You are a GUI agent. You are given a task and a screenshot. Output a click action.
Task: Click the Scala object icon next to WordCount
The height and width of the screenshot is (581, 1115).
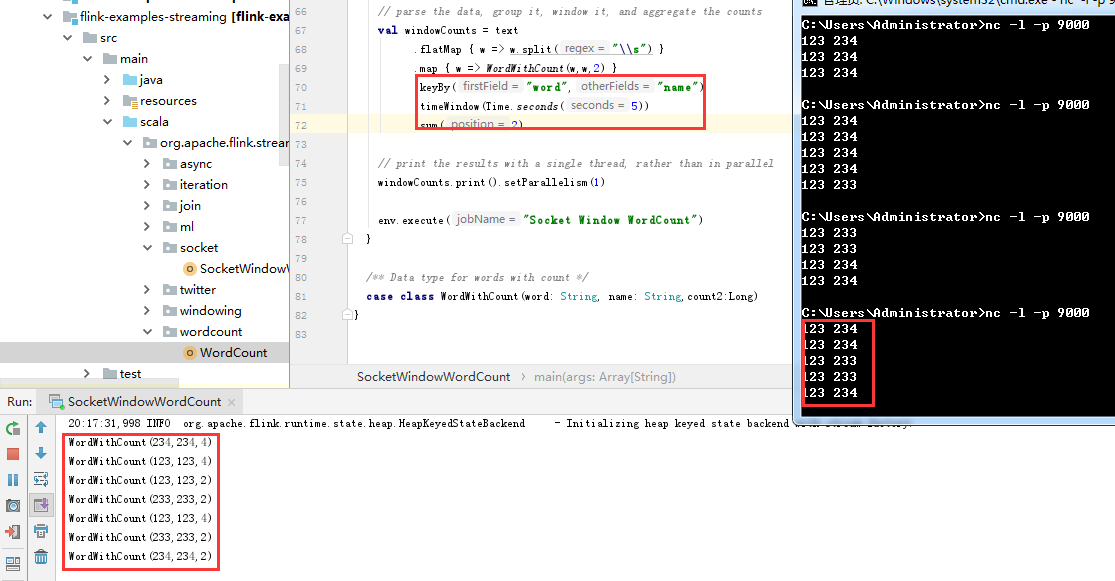[189, 353]
